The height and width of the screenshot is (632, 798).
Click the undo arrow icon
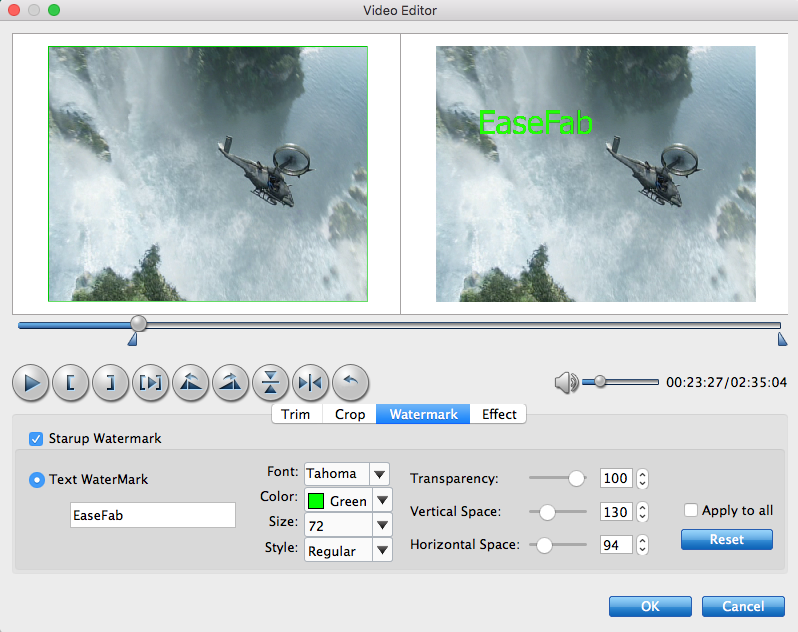(x=351, y=382)
